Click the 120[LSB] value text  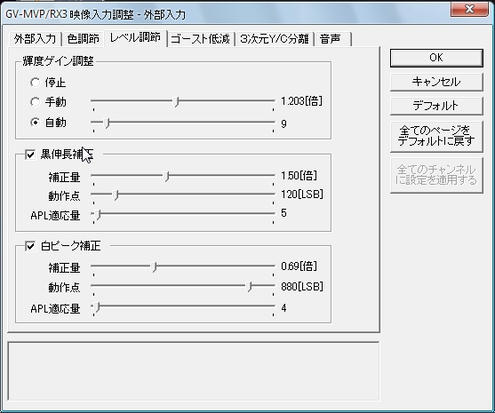(302, 194)
